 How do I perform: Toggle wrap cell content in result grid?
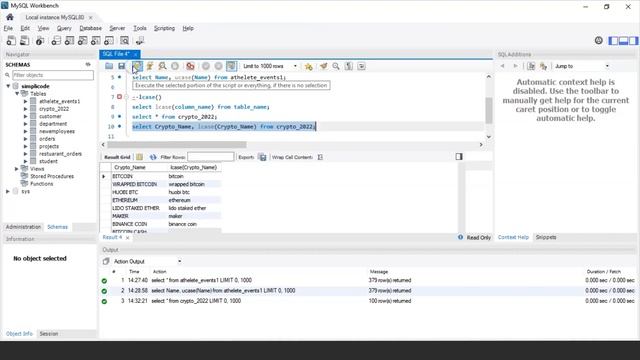pos(320,157)
